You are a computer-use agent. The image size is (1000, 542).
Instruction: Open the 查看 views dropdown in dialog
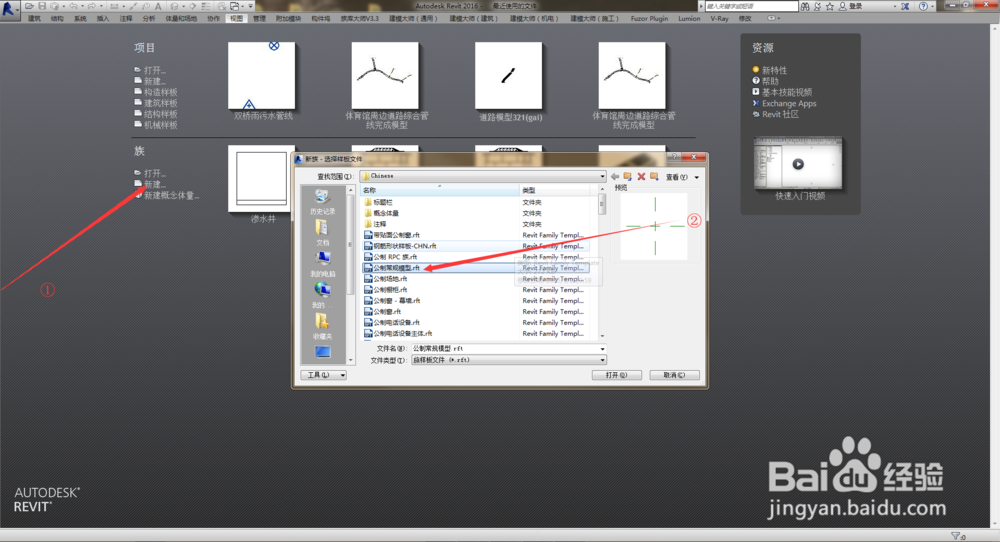(682, 177)
